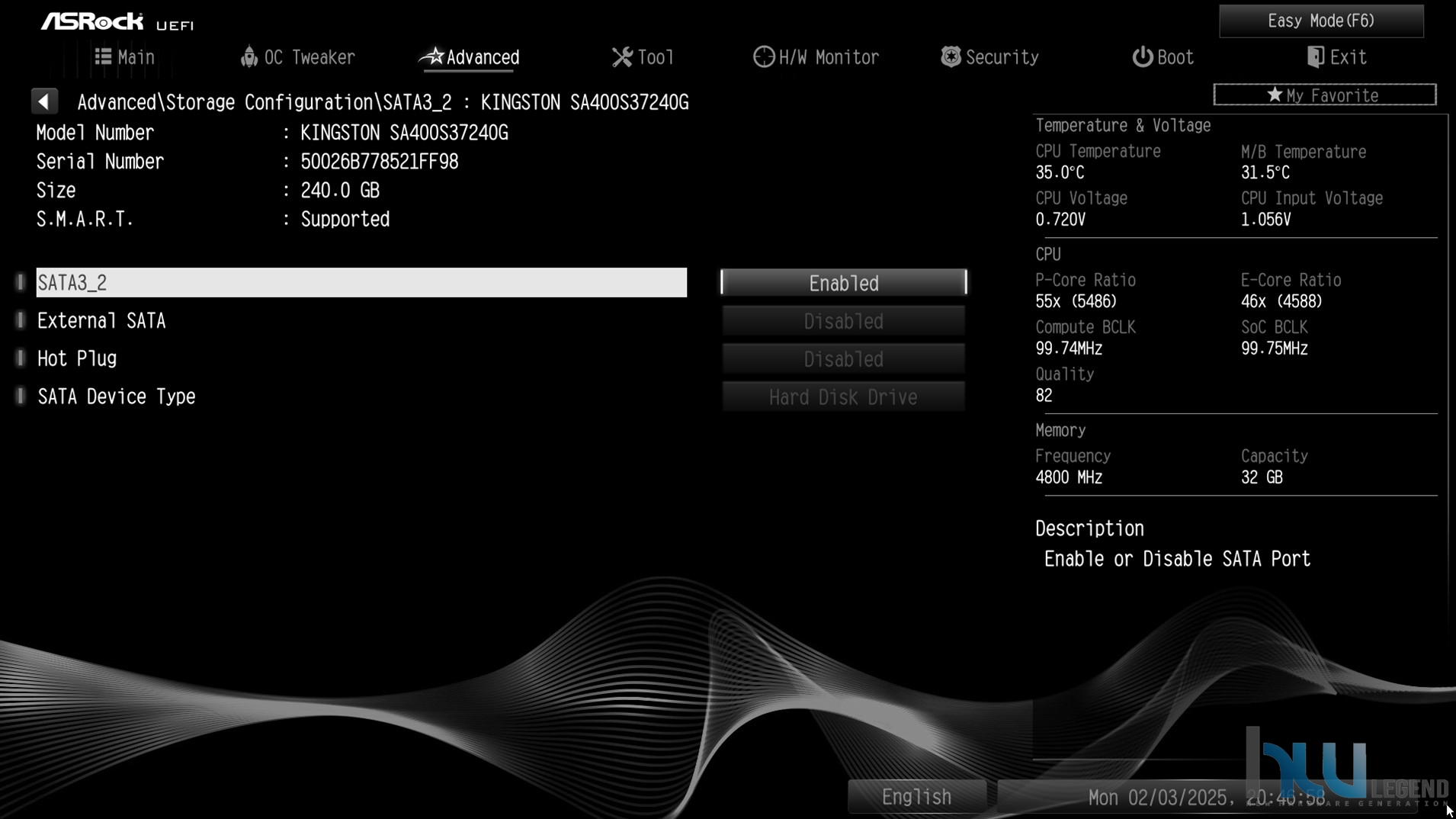Click the M/B Temperature 31.5°C reading
Viewport: 1456px width, 819px height.
[x=1265, y=172]
